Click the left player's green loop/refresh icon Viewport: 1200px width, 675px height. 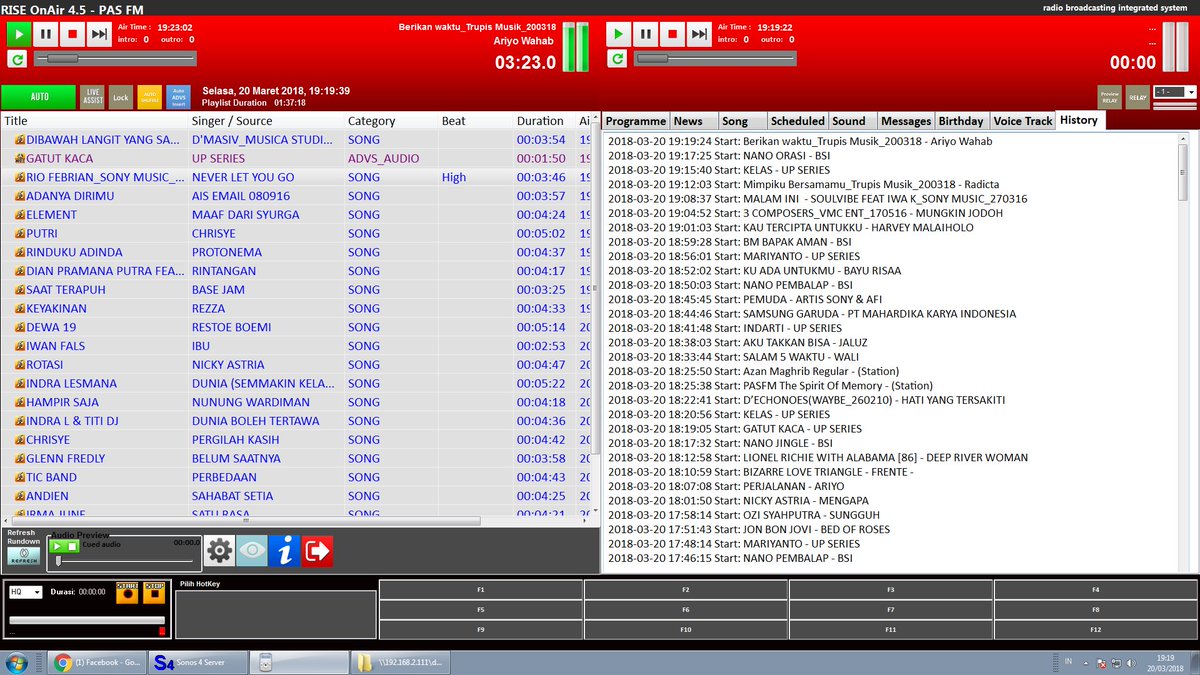[17, 59]
